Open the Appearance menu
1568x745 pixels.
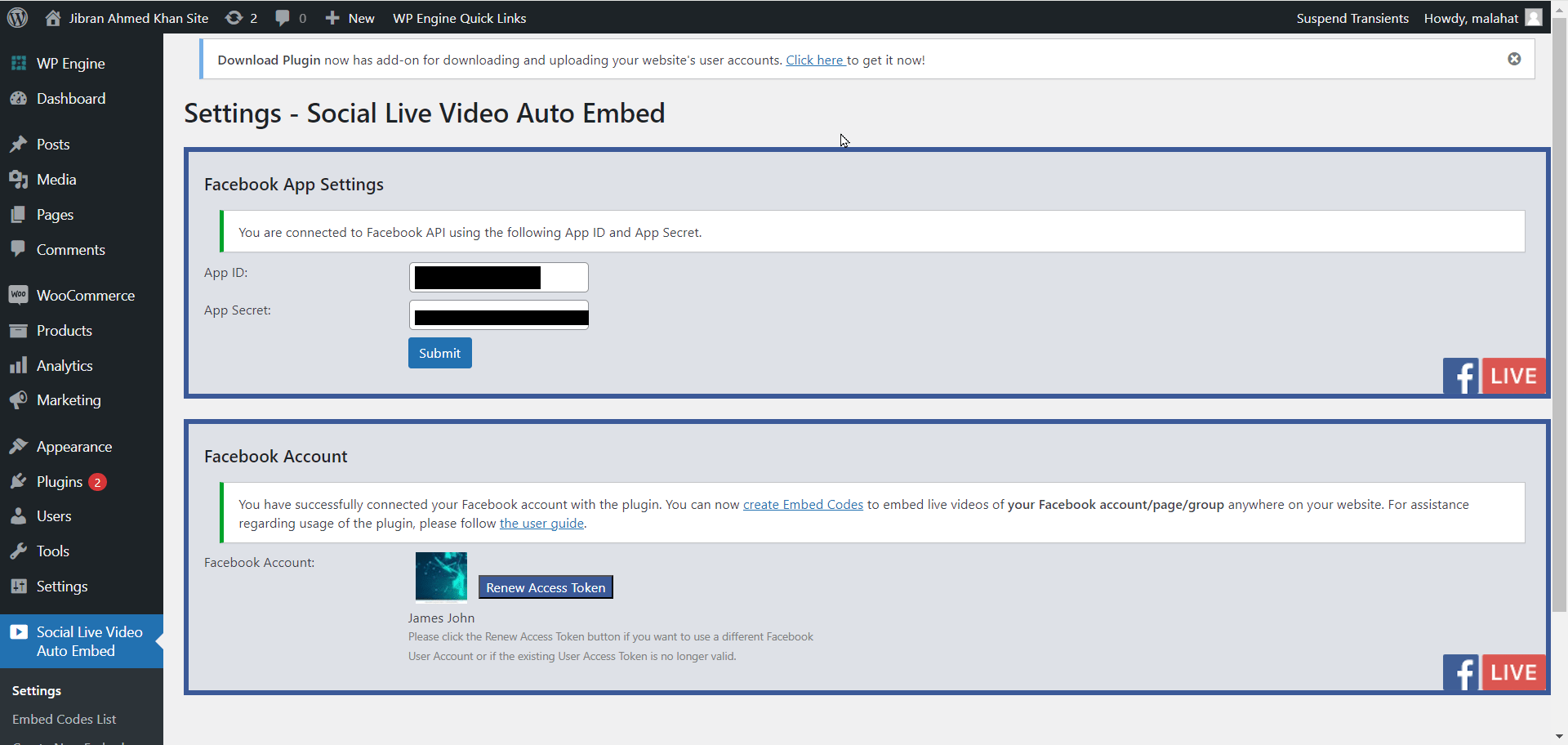point(73,447)
